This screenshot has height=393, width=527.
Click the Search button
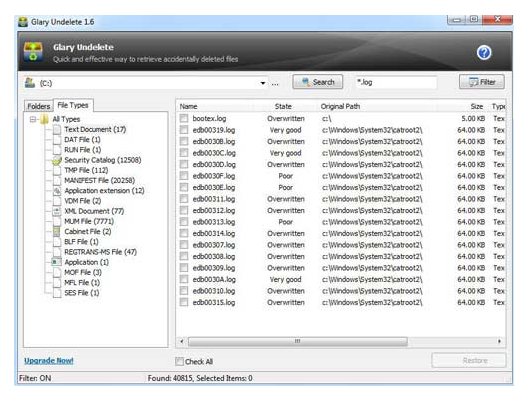[x=318, y=82]
